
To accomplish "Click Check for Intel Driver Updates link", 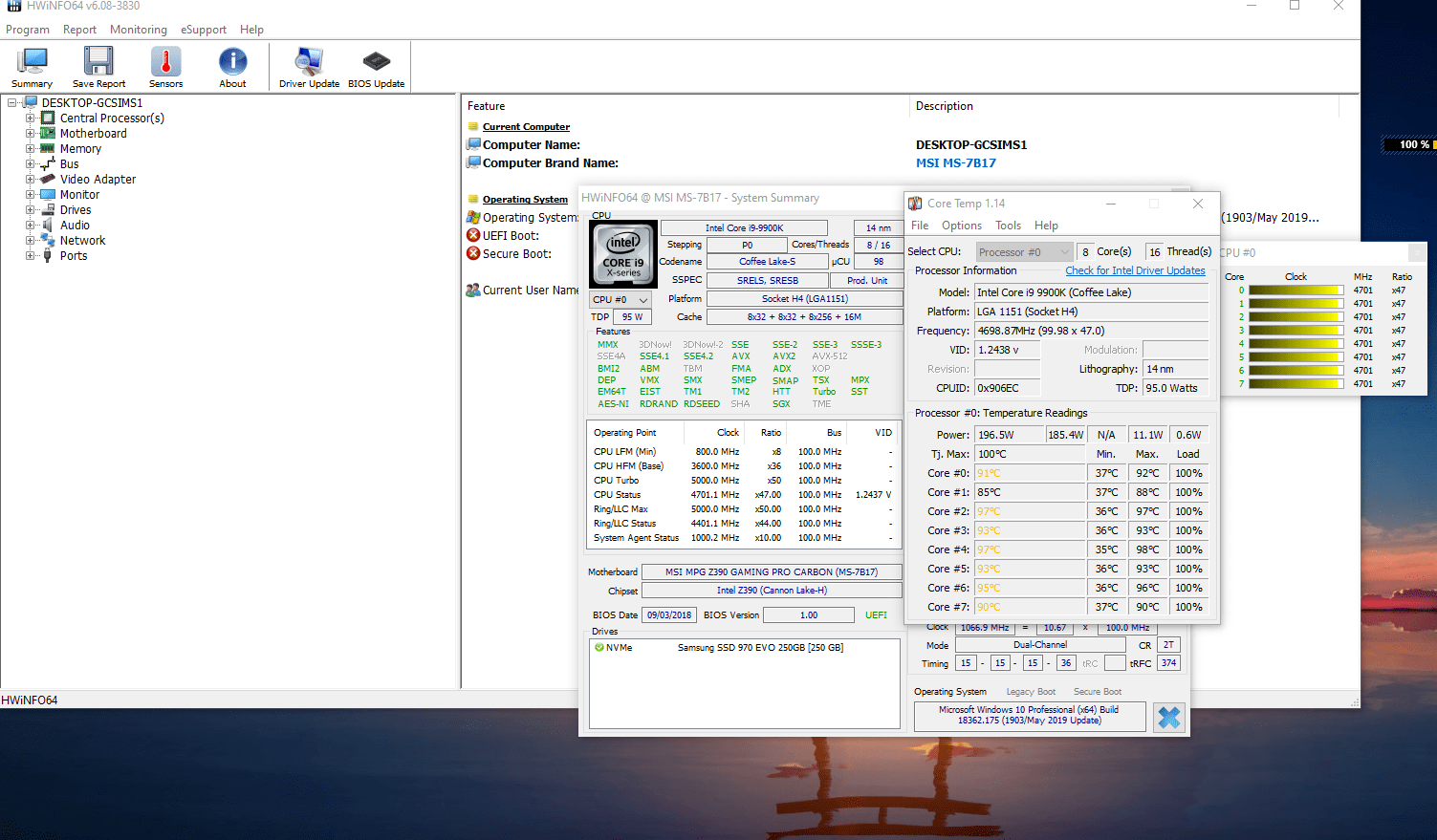I will (1135, 270).
